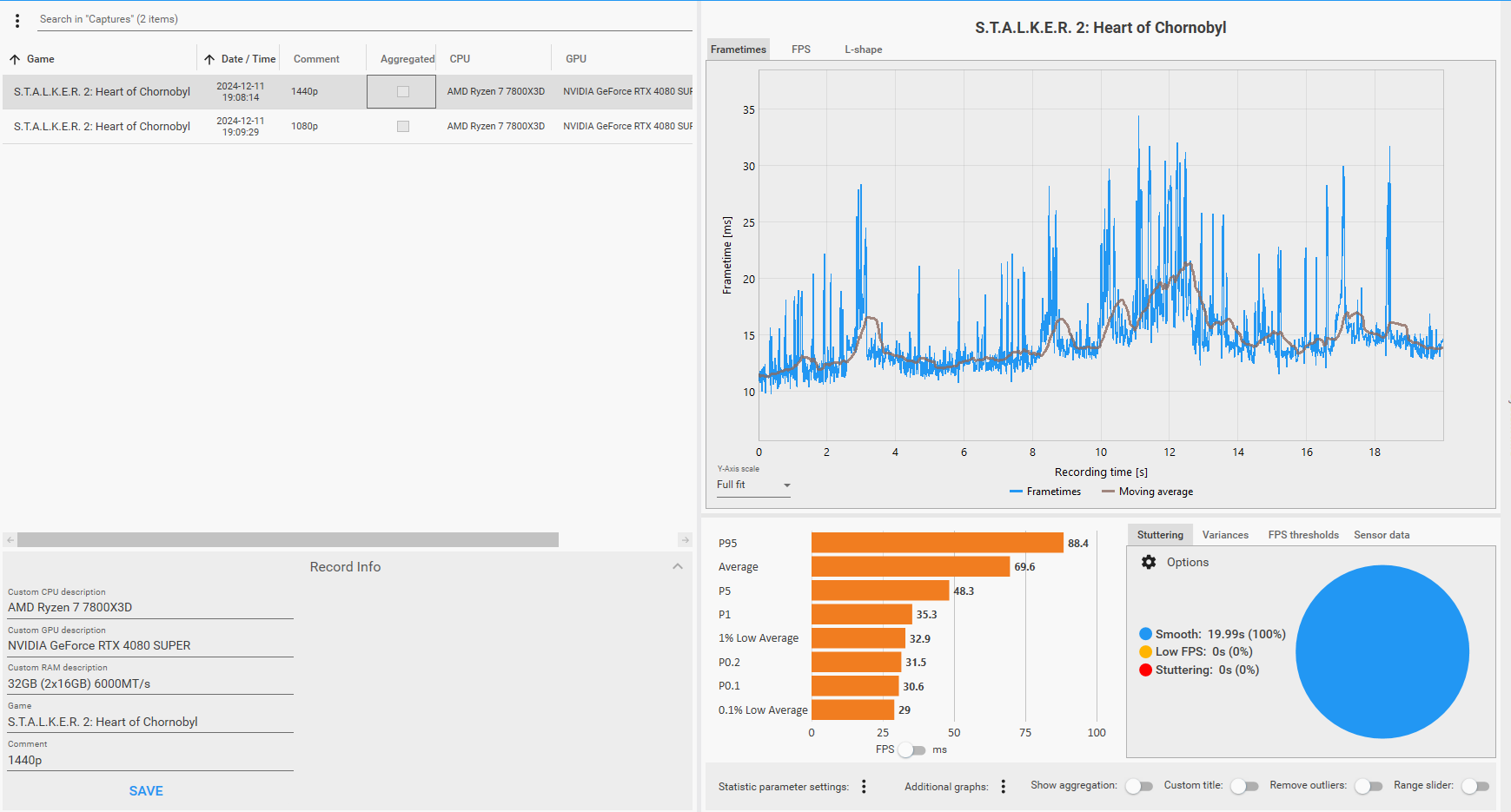Switch to the L-shape tab
The height and width of the screenshot is (812, 1511).
pyautogui.click(x=863, y=50)
